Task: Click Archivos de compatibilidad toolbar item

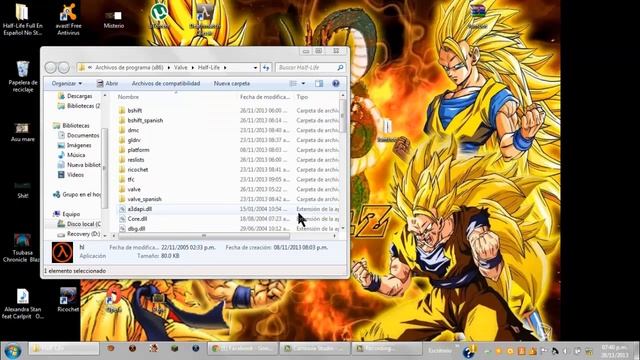Action: tap(166, 83)
